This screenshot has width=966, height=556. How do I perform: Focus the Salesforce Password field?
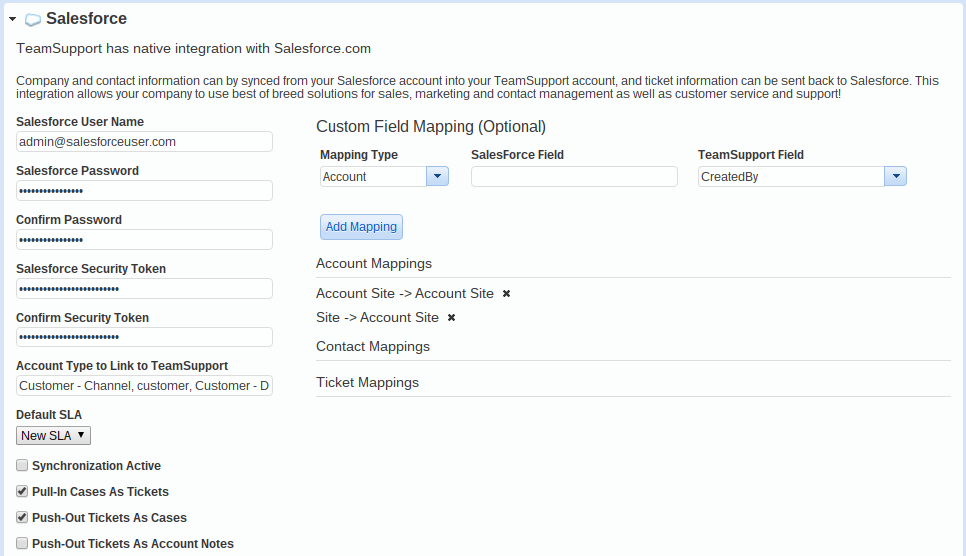(144, 190)
